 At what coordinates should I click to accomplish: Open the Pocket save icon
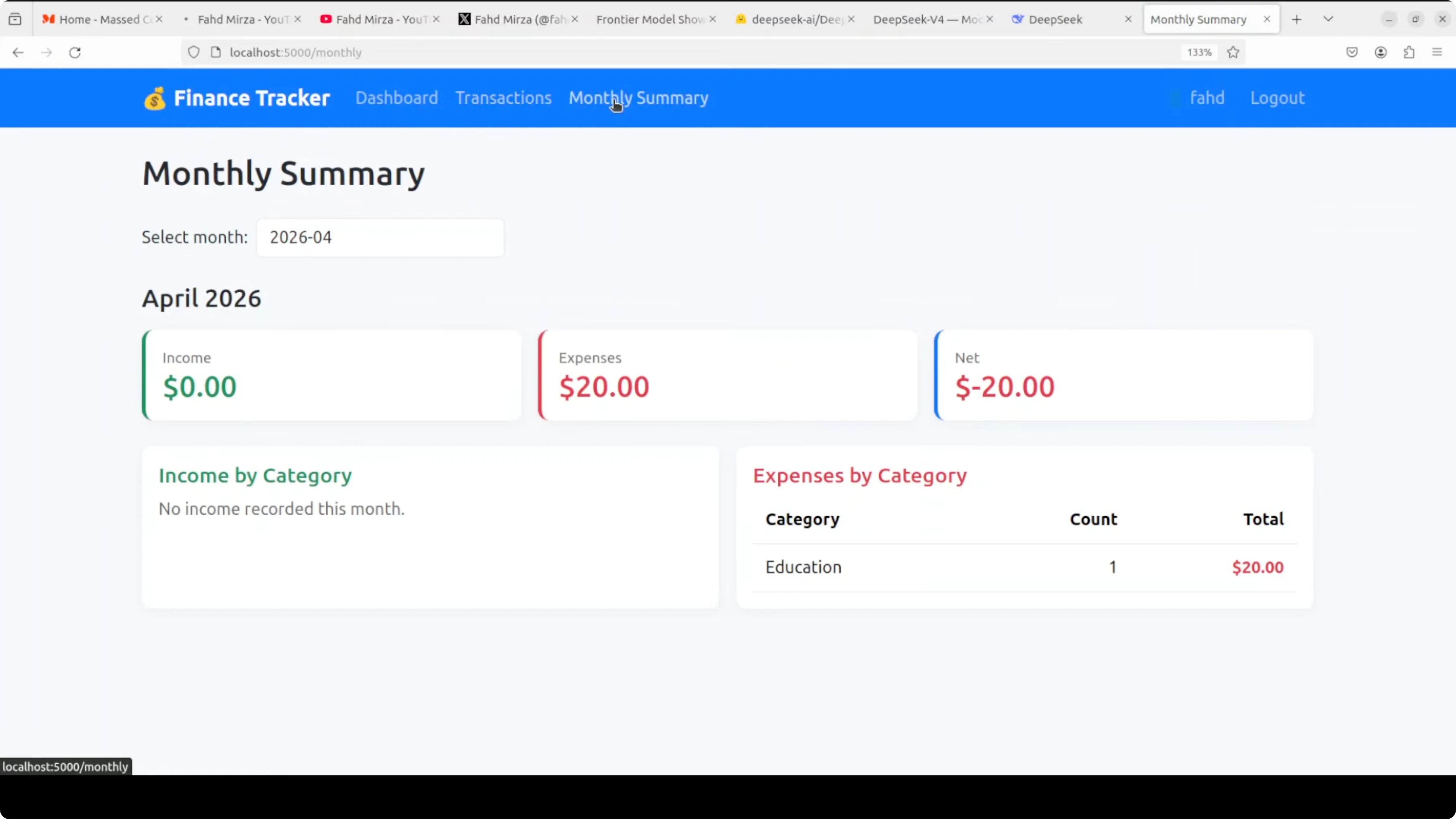click(1352, 53)
